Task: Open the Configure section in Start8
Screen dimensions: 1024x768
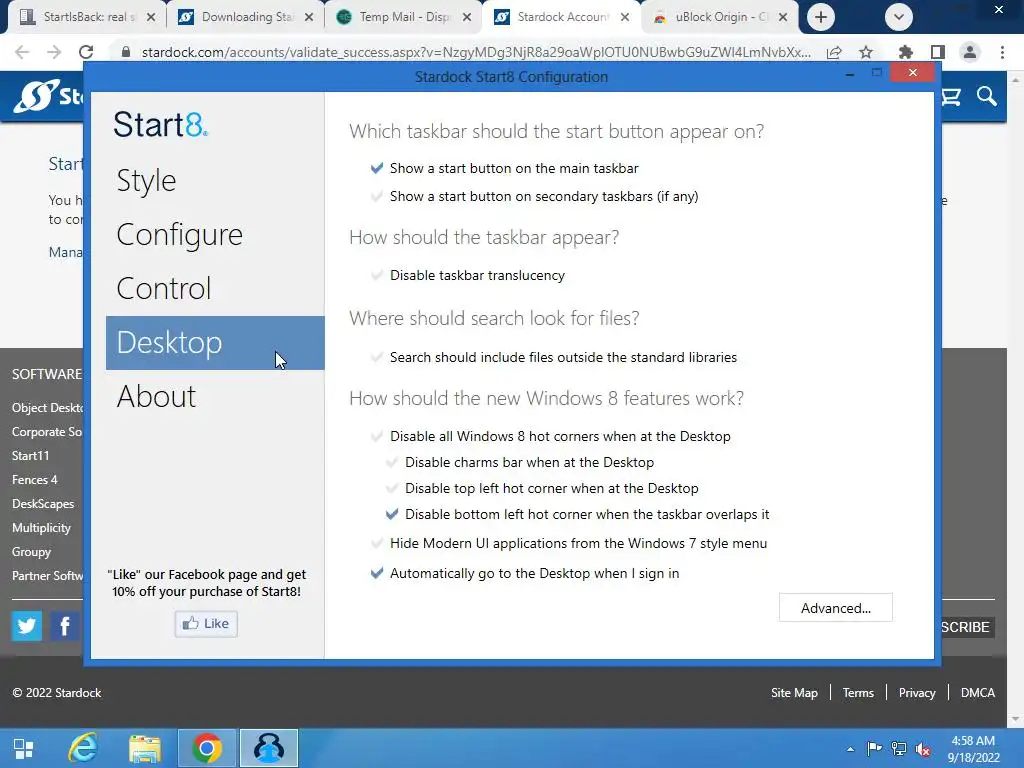Action: [x=180, y=235]
